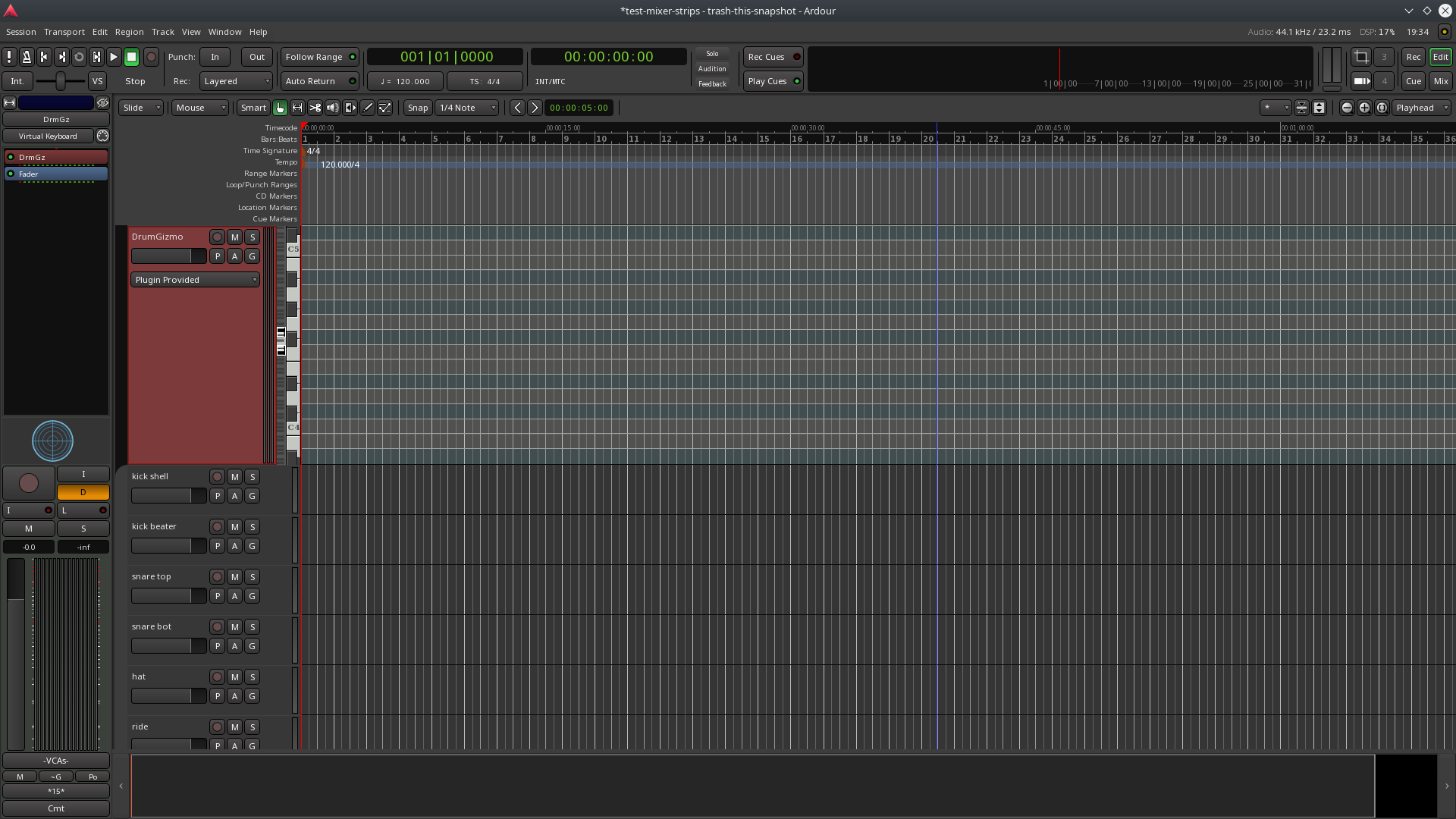
Task: Select the Cut tool
Action: point(315,108)
